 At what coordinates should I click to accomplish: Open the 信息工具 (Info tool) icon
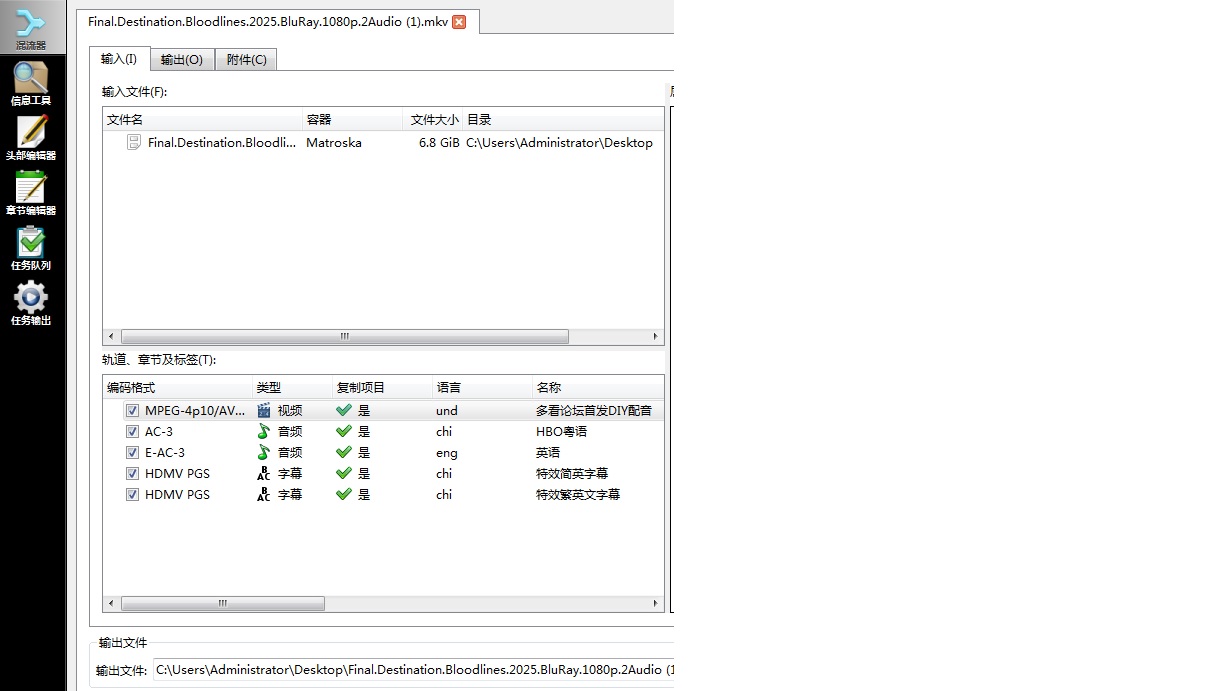[31, 82]
